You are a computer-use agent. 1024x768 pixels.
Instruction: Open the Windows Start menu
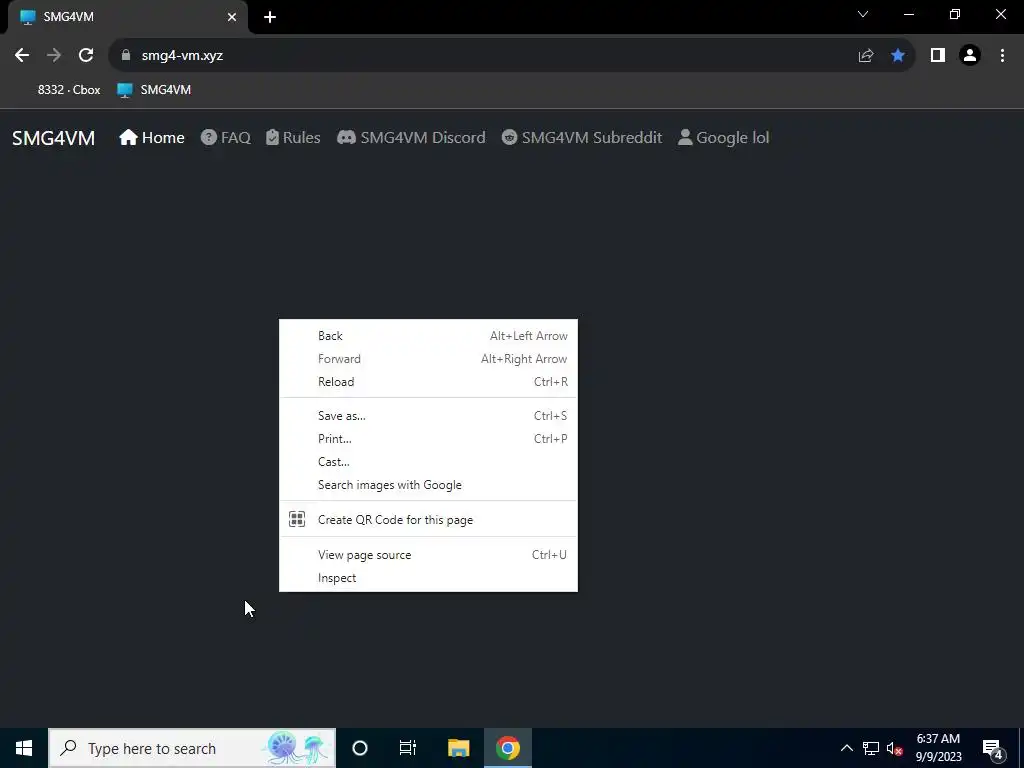[24, 748]
